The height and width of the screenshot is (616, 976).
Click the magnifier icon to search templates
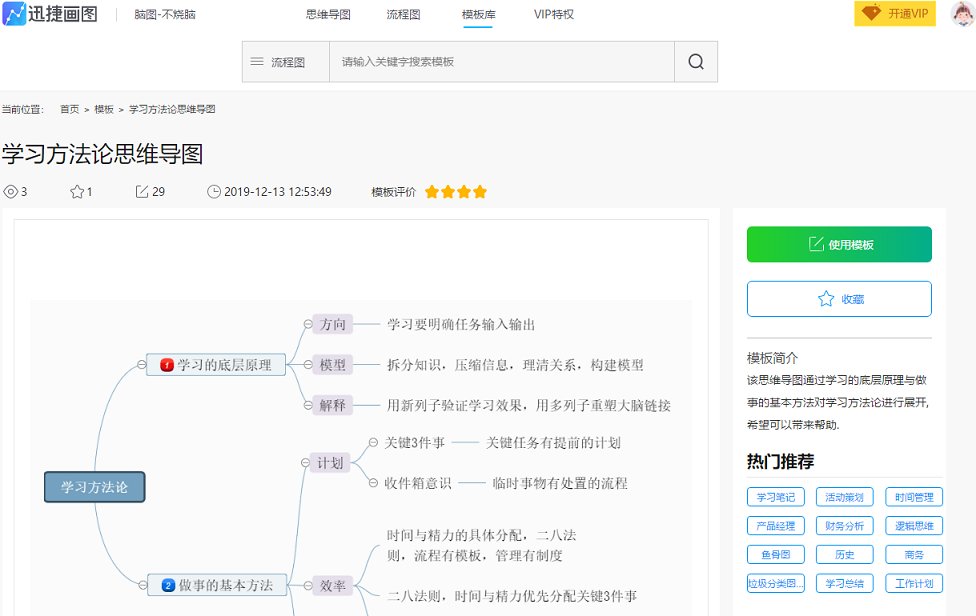point(695,61)
